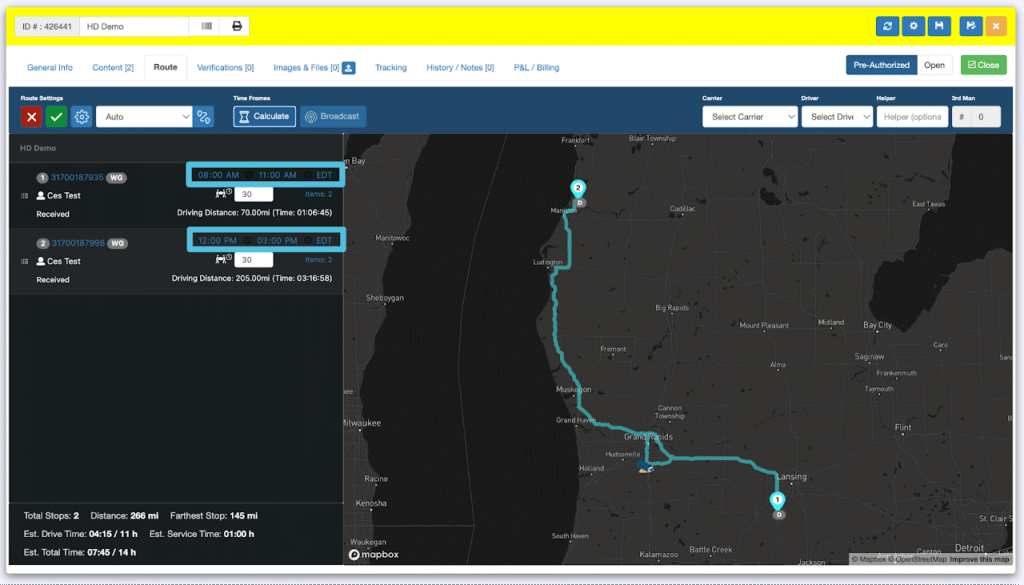Click map marker for stop 2

pos(578,189)
